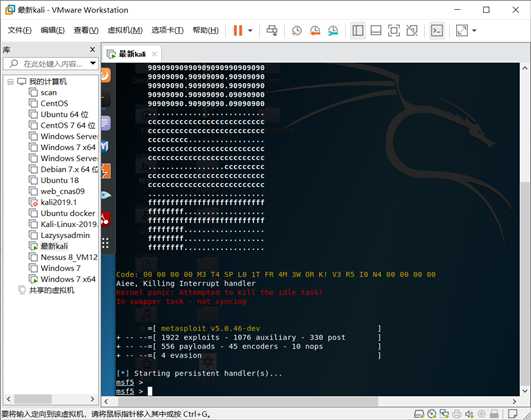531x420 pixels.
Task: Click the library horizontal scrollbar thumb
Action: (x=33, y=399)
